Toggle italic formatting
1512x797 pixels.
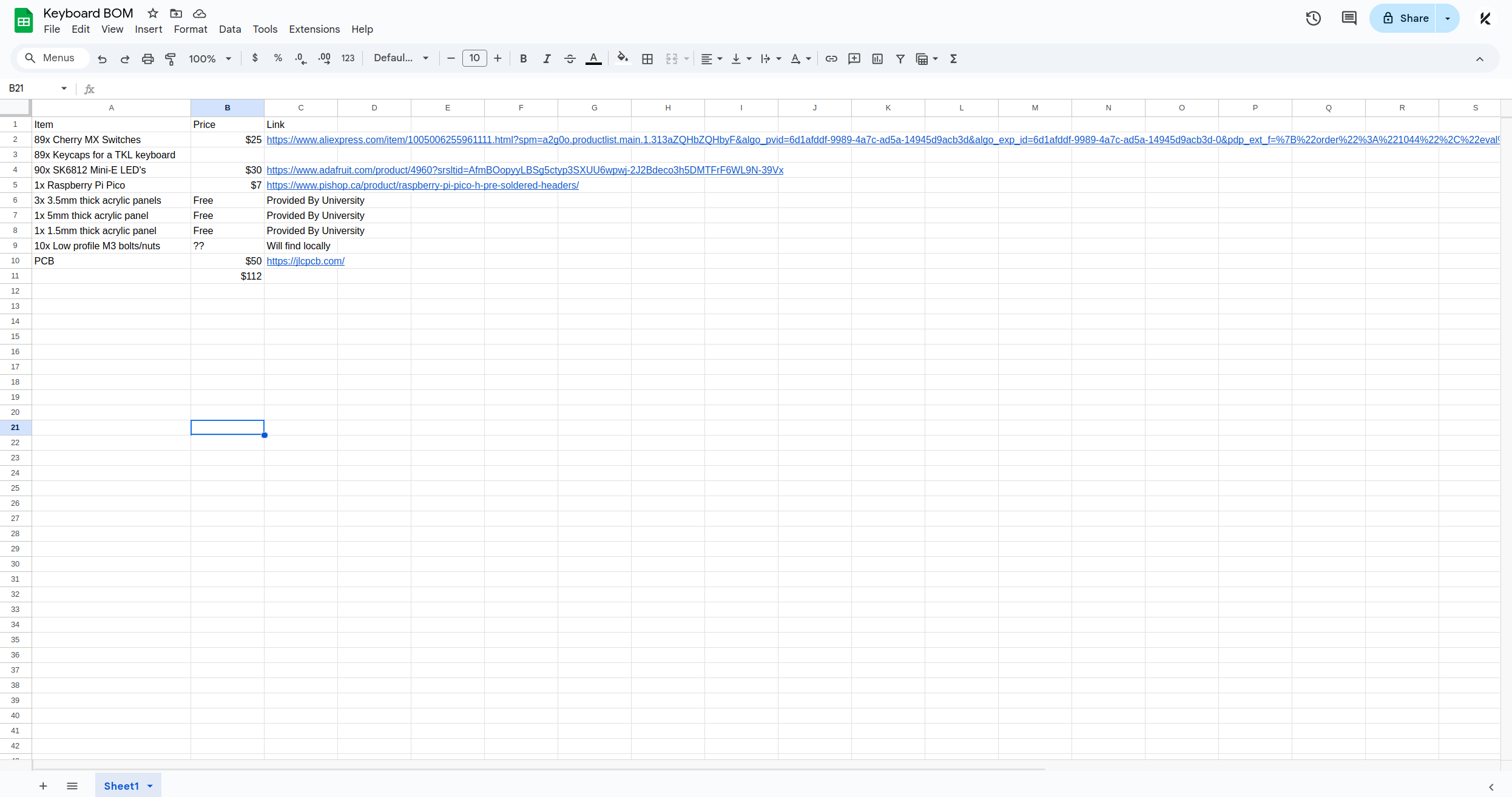click(x=546, y=58)
